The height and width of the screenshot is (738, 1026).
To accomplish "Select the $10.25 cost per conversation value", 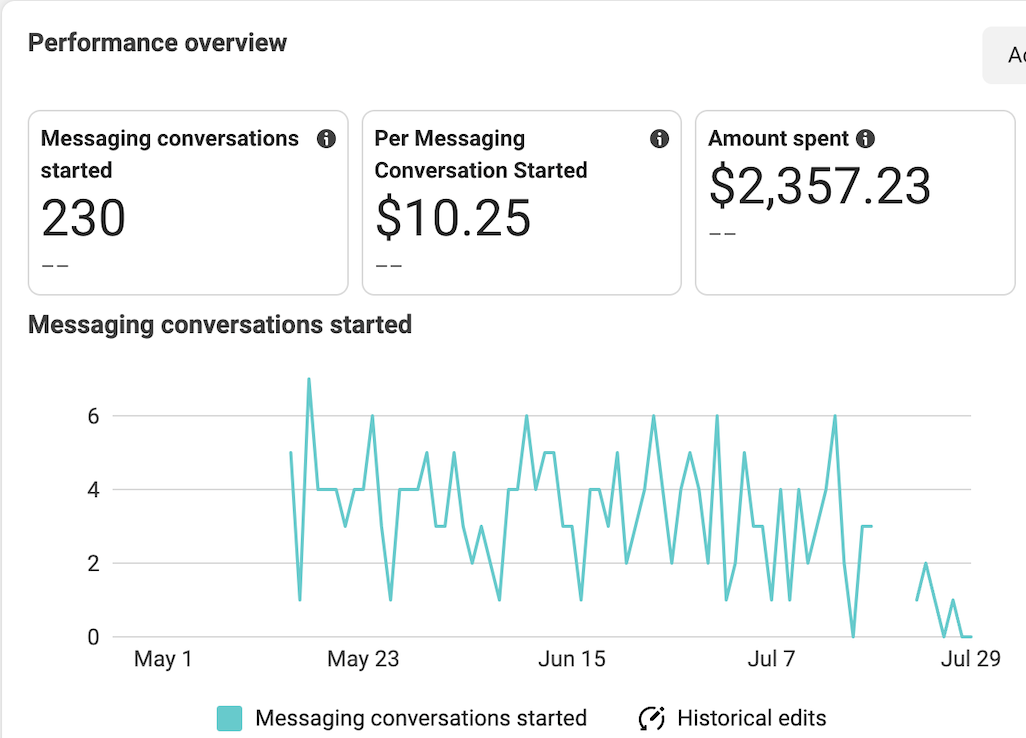I will 453,218.
